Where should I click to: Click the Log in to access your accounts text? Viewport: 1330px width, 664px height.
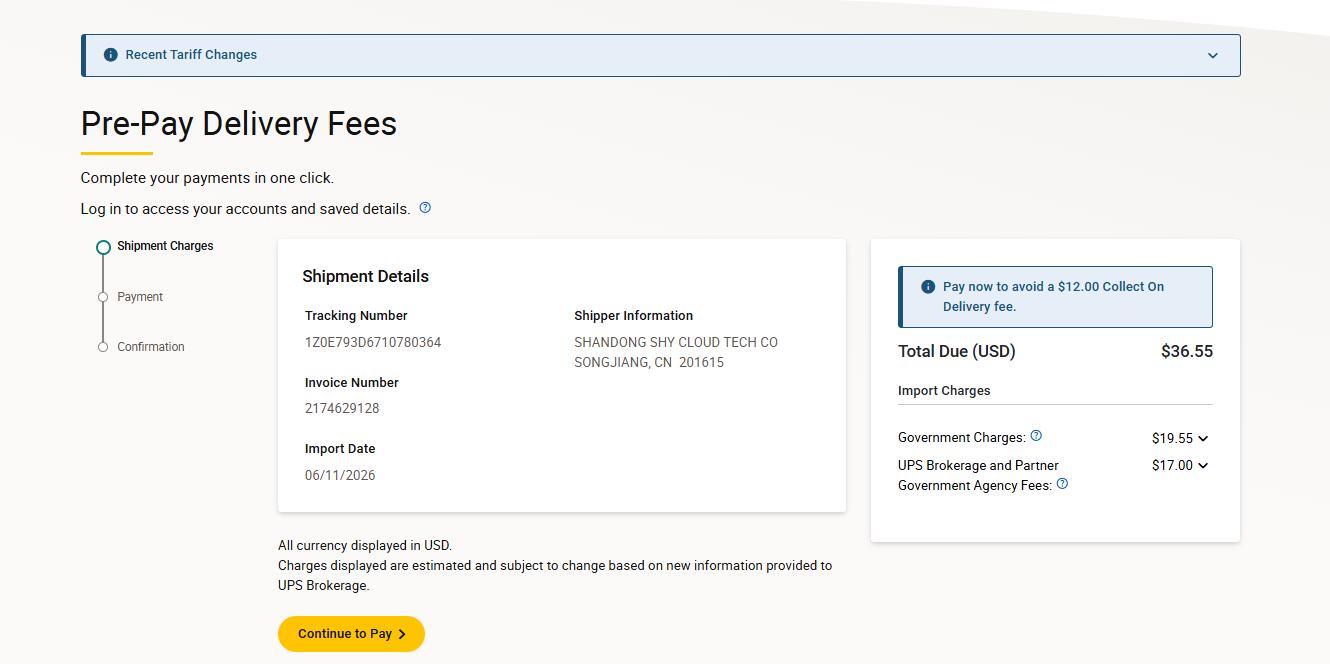tap(246, 209)
